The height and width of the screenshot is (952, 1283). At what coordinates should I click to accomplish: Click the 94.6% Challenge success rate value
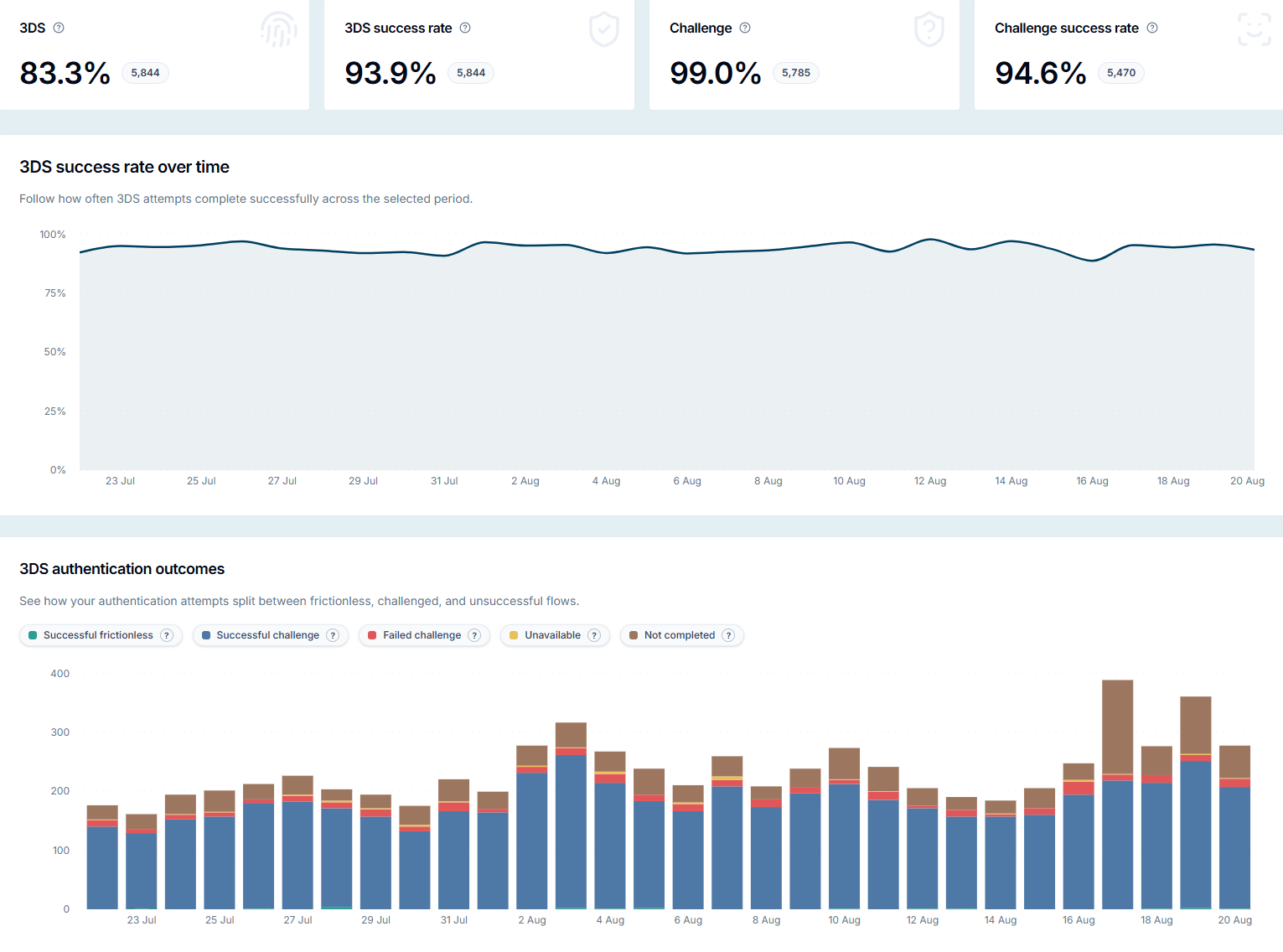1041,73
